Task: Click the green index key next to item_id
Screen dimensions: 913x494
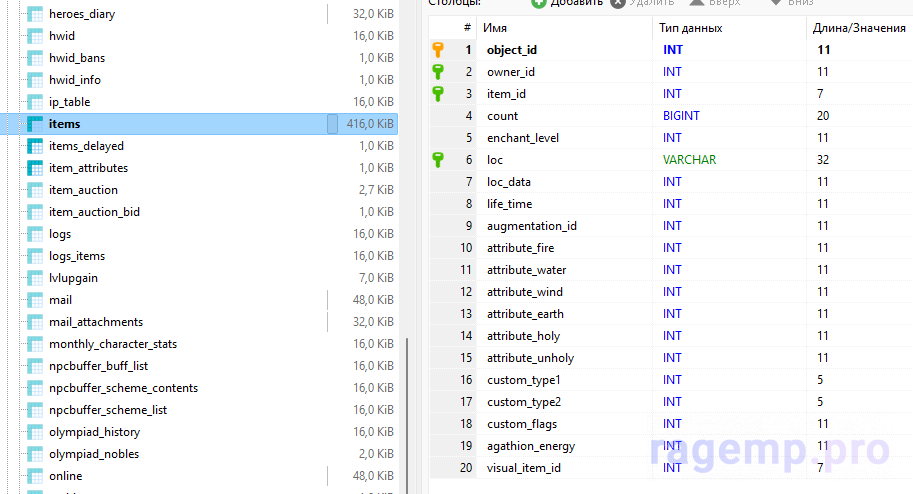Action: 438,93
